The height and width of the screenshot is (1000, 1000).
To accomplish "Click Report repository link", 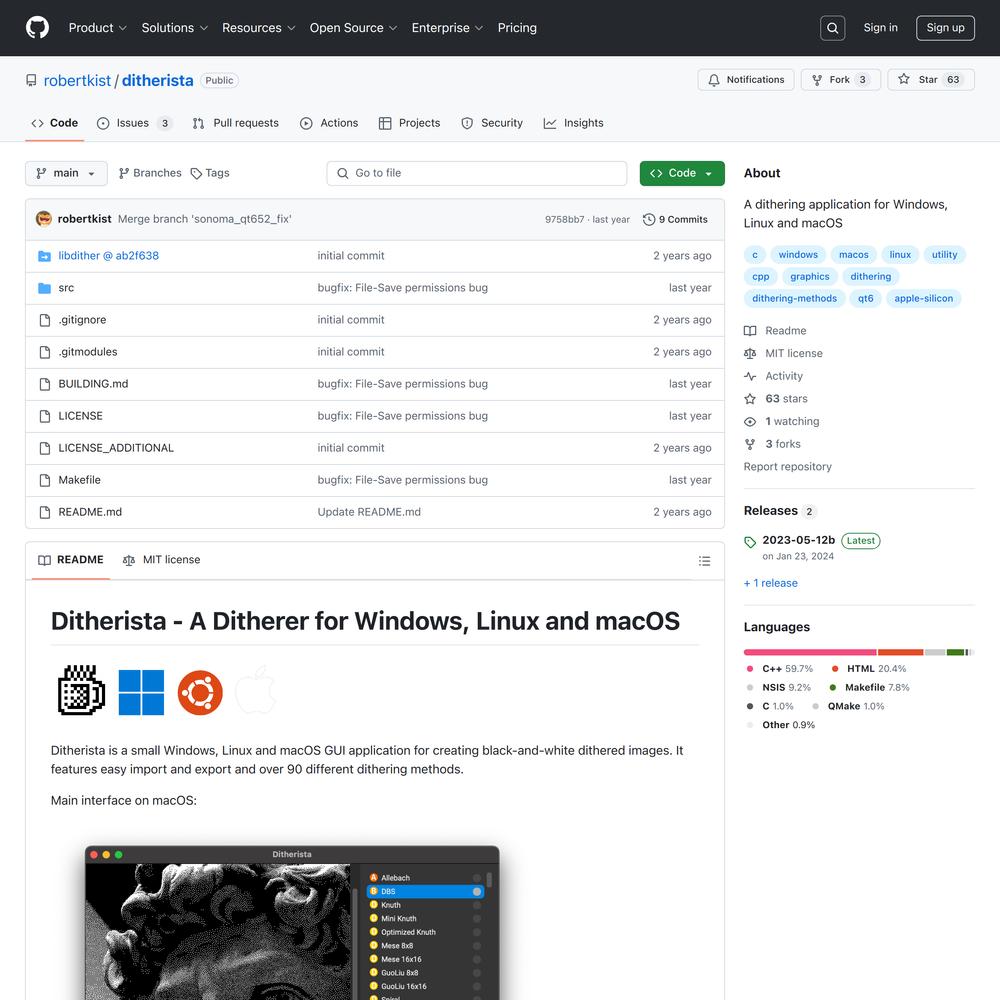I will [788, 467].
